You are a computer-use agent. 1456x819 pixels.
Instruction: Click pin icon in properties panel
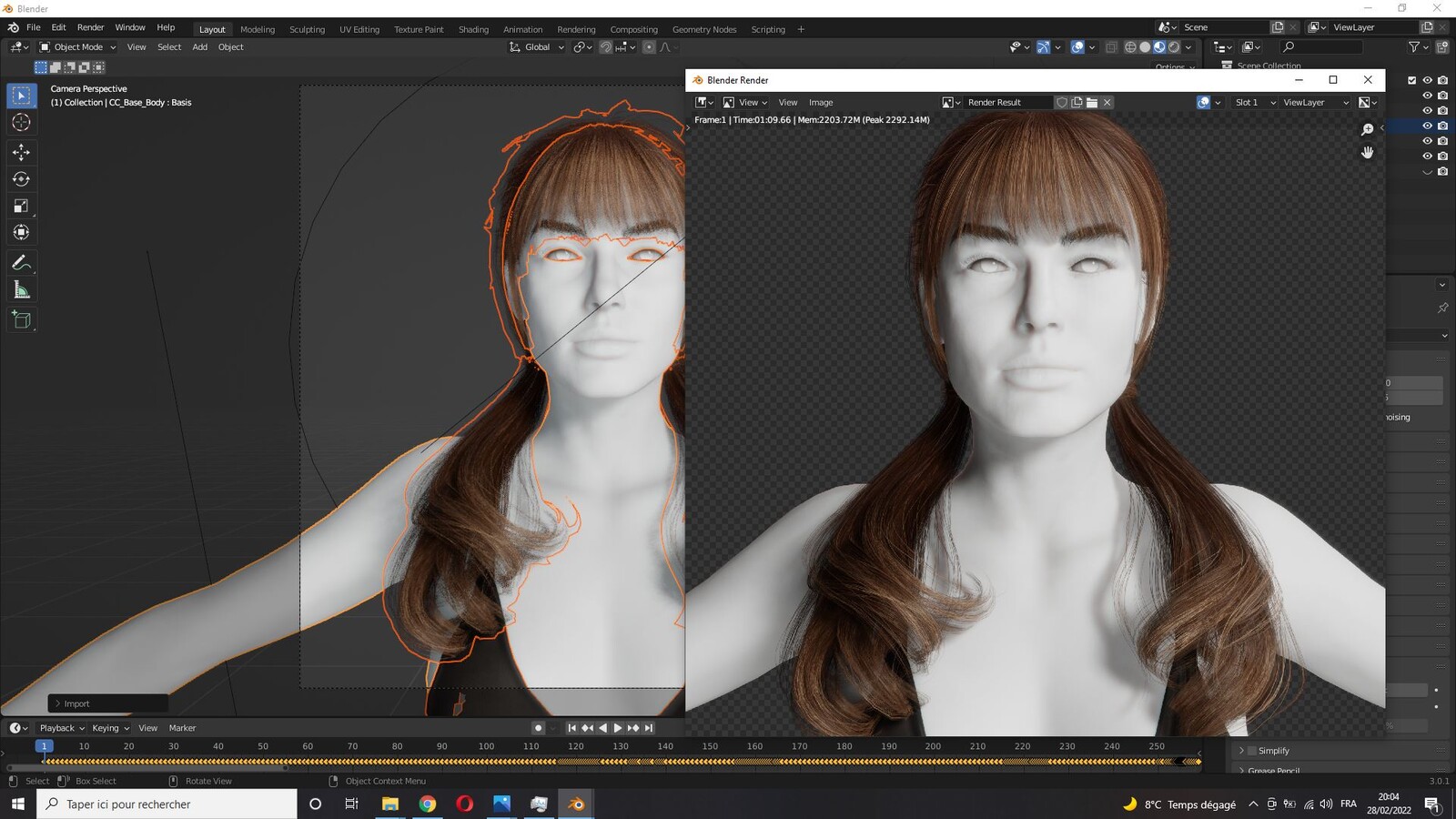click(1442, 308)
